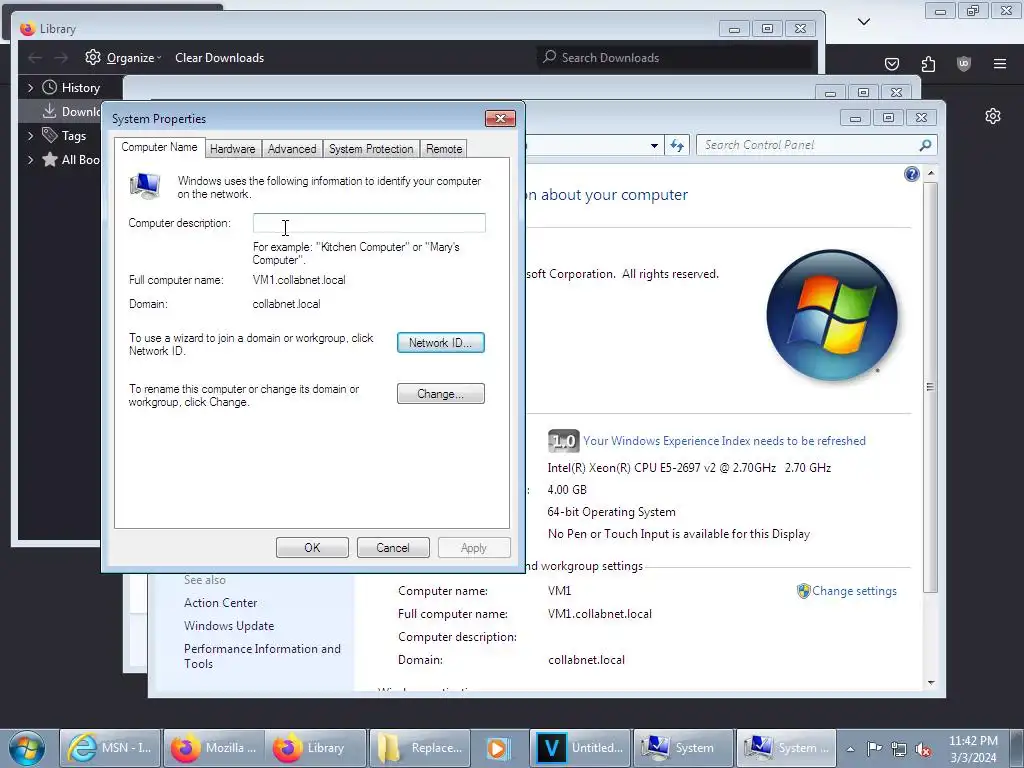
Task: Click network tray icon
Action: tap(899, 749)
